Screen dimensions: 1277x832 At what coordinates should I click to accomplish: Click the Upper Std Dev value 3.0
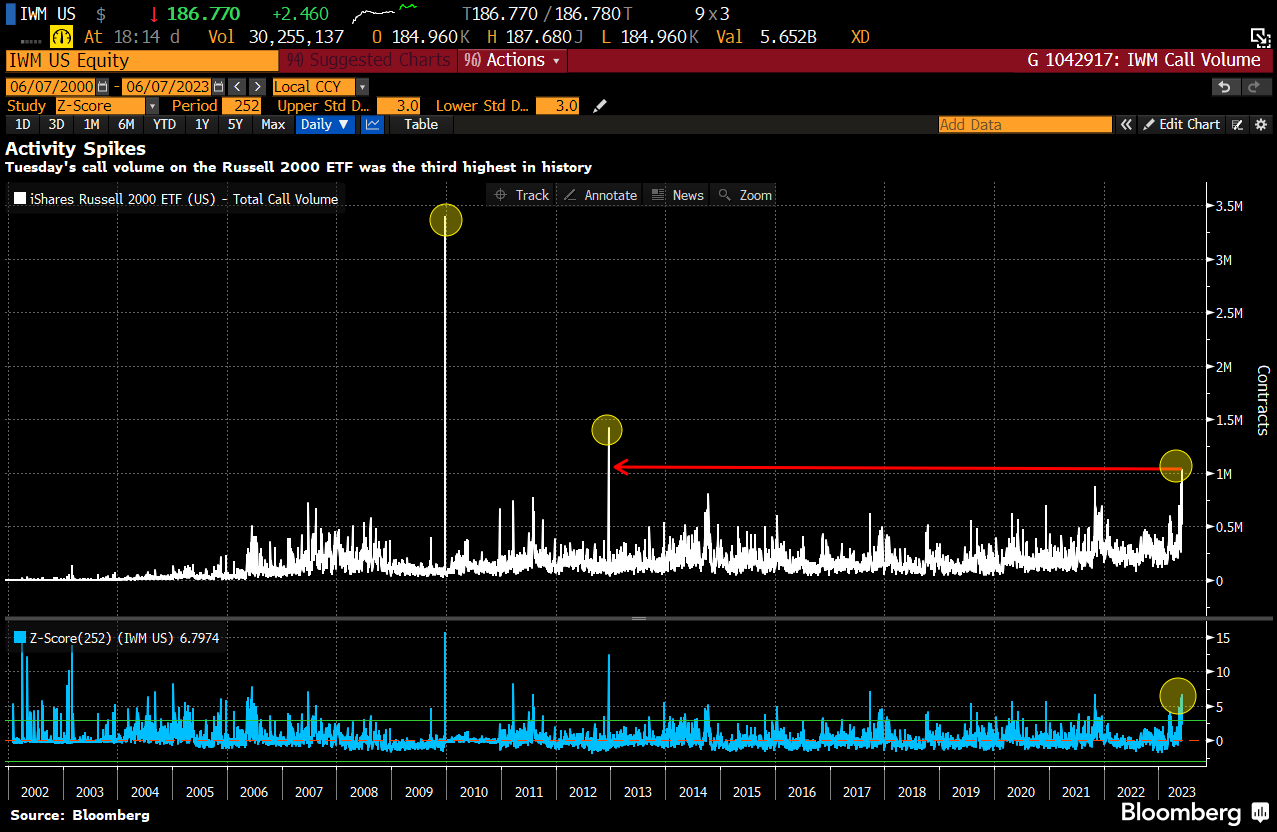[398, 106]
